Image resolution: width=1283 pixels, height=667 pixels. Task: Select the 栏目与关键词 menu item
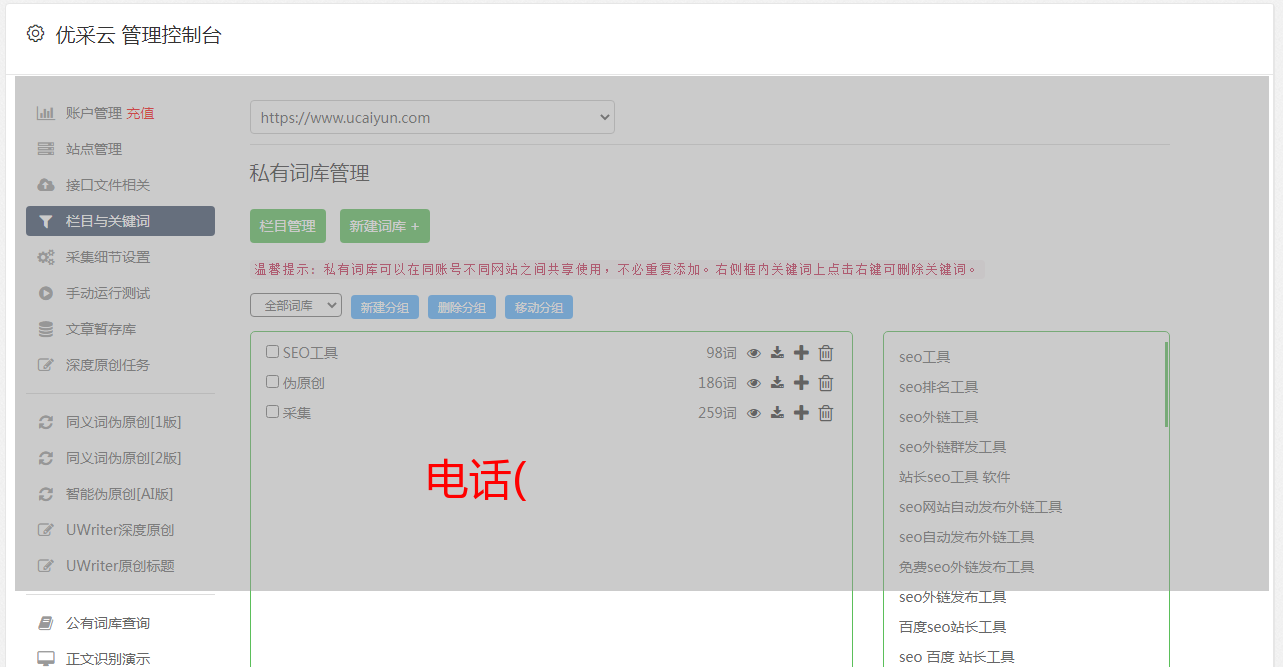click(120, 221)
